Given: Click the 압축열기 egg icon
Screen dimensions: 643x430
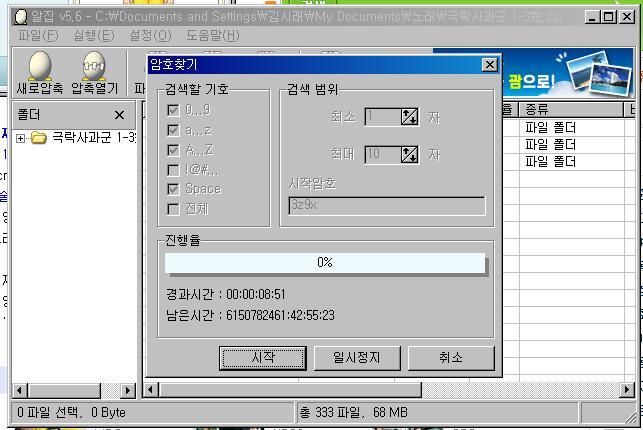Looking at the screenshot, I should pyautogui.click(x=94, y=66).
